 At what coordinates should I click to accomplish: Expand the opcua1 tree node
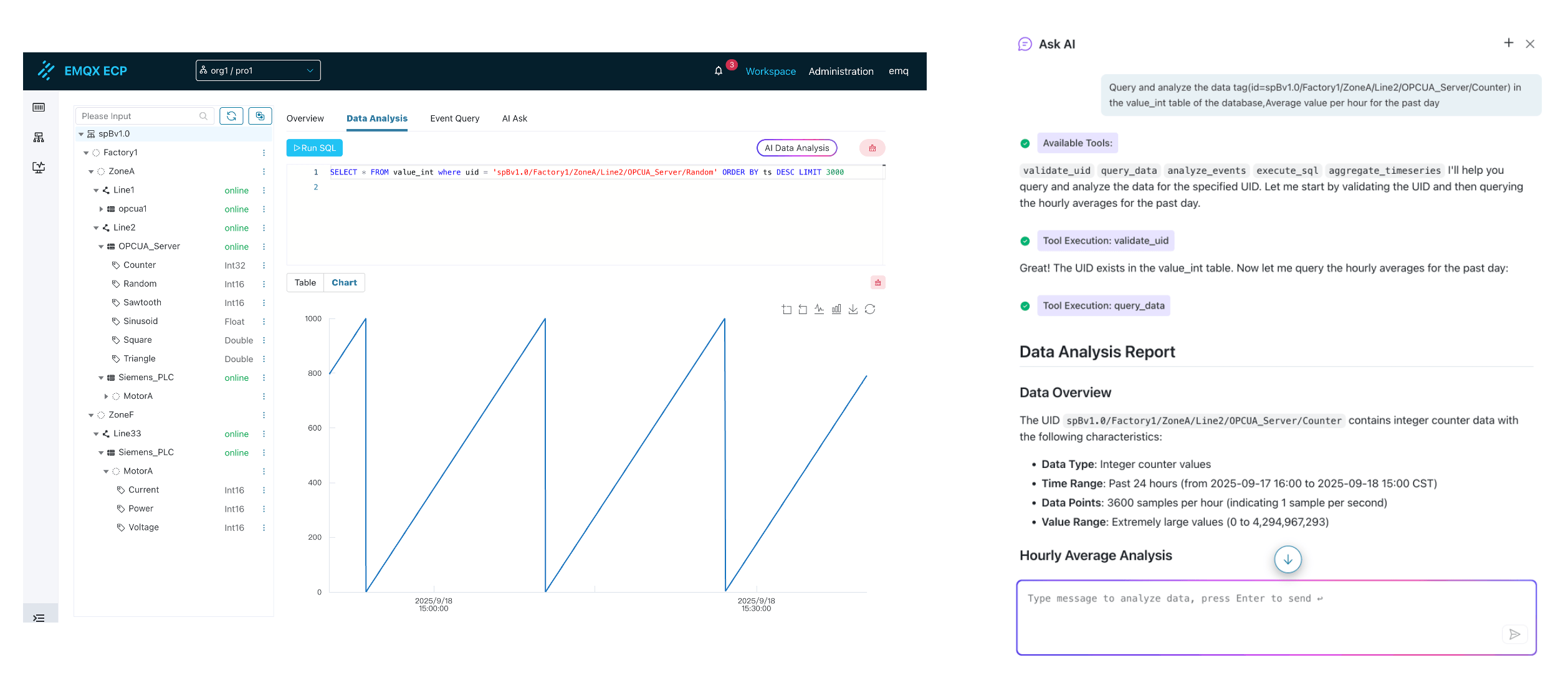101,209
